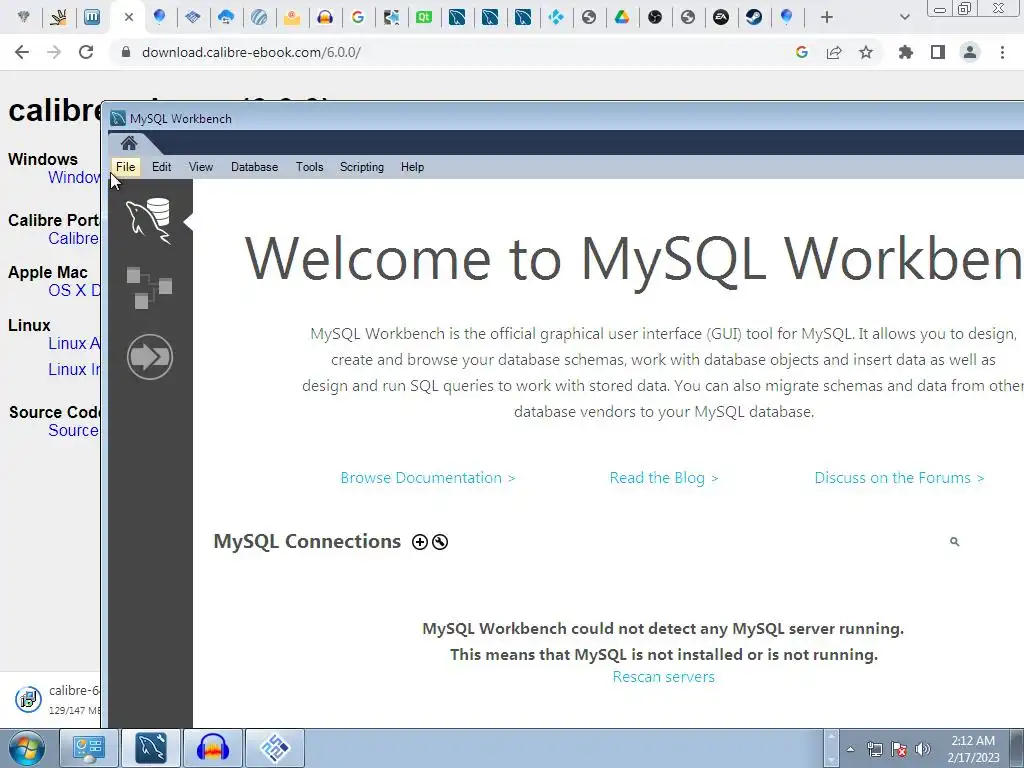The image size is (1024, 768).
Task: Open the Edit menu in MySQL Workbench
Action: (x=161, y=167)
